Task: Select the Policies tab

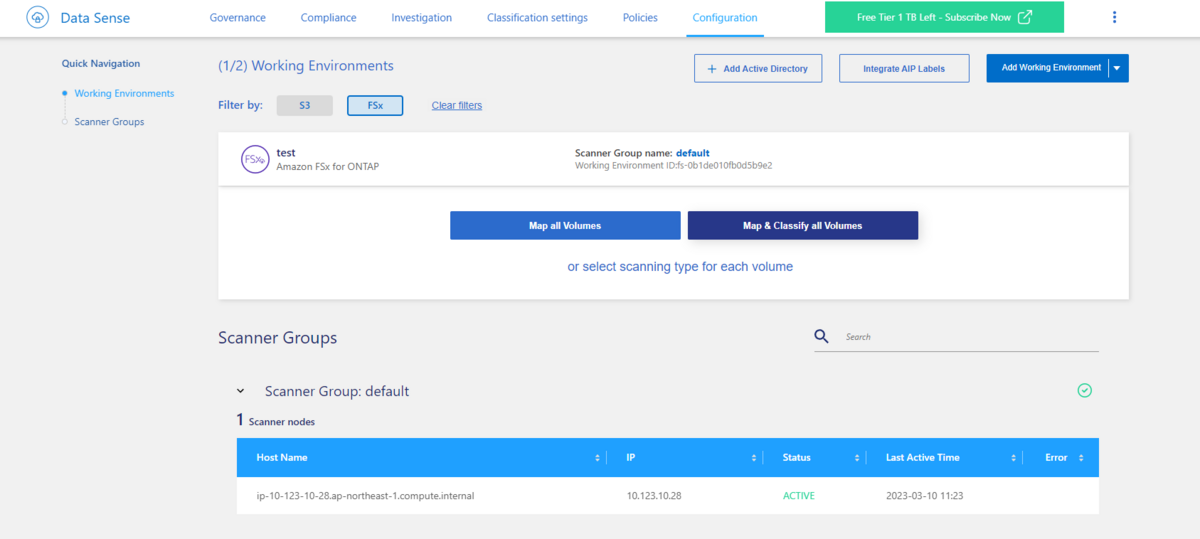Action: (640, 18)
